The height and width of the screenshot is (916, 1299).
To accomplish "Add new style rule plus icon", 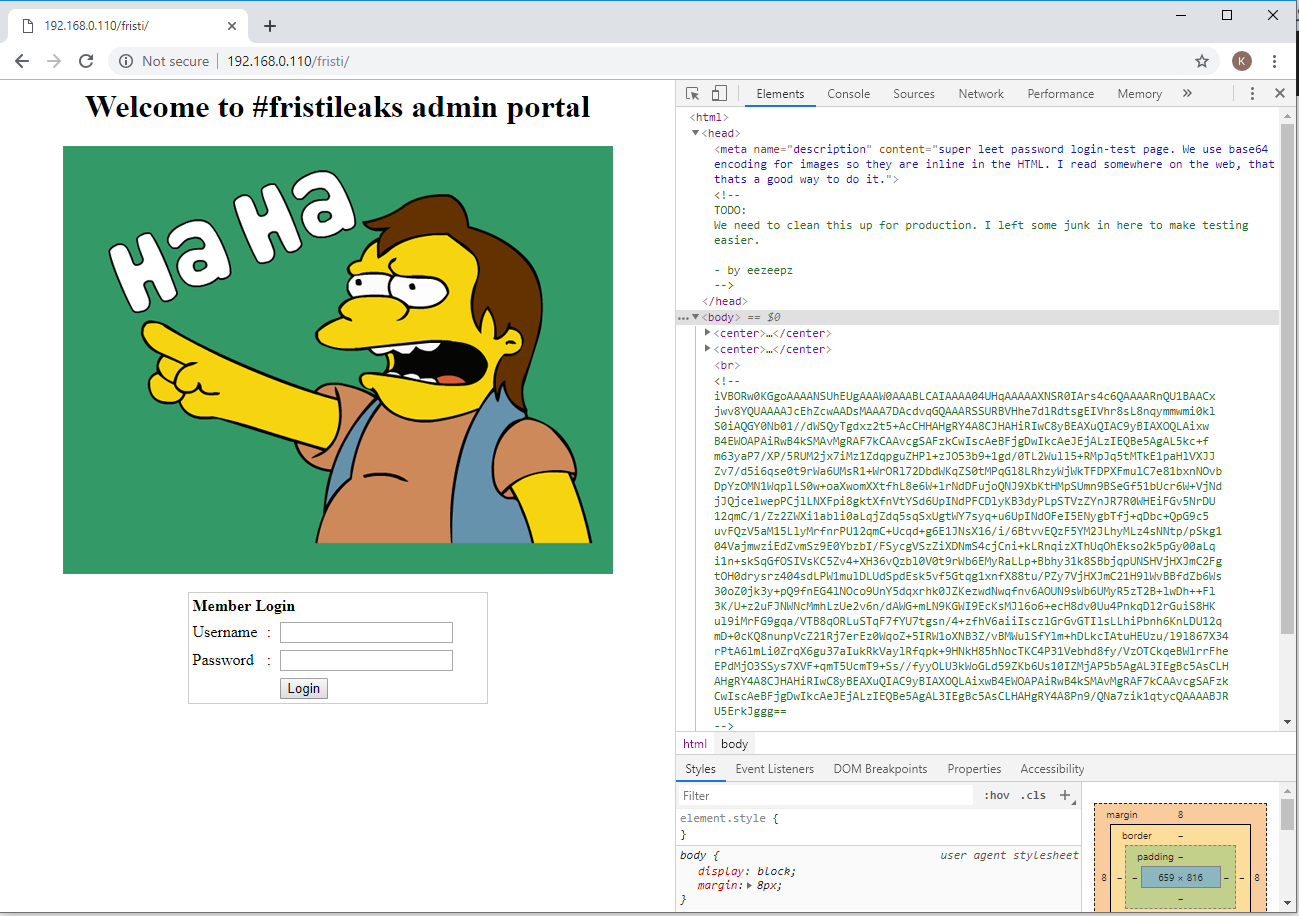I will (x=1065, y=796).
